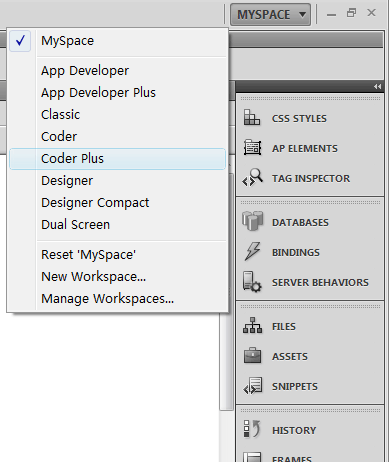389x462 pixels.
Task: Open Manage Workspaces... dialog
Action: [x=117, y=299]
